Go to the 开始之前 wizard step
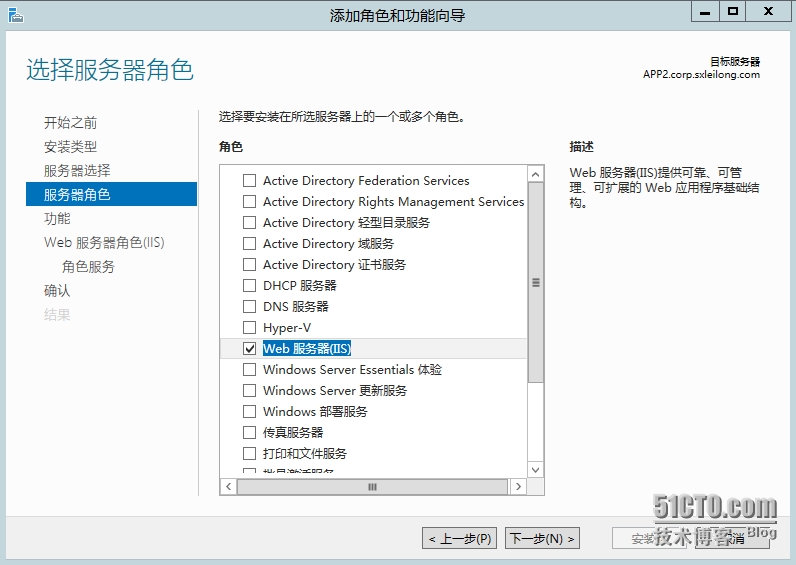Image resolution: width=796 pixels, height=565 pixels. [71, 122]
